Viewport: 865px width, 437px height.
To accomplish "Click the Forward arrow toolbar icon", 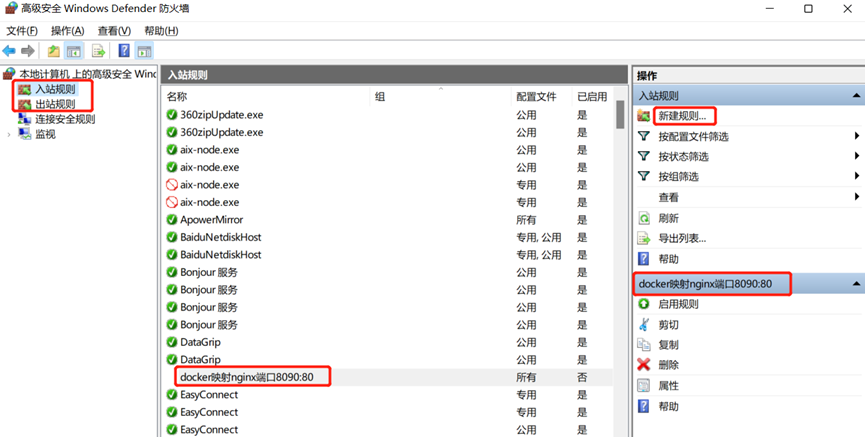I will (x=28, y=51).
